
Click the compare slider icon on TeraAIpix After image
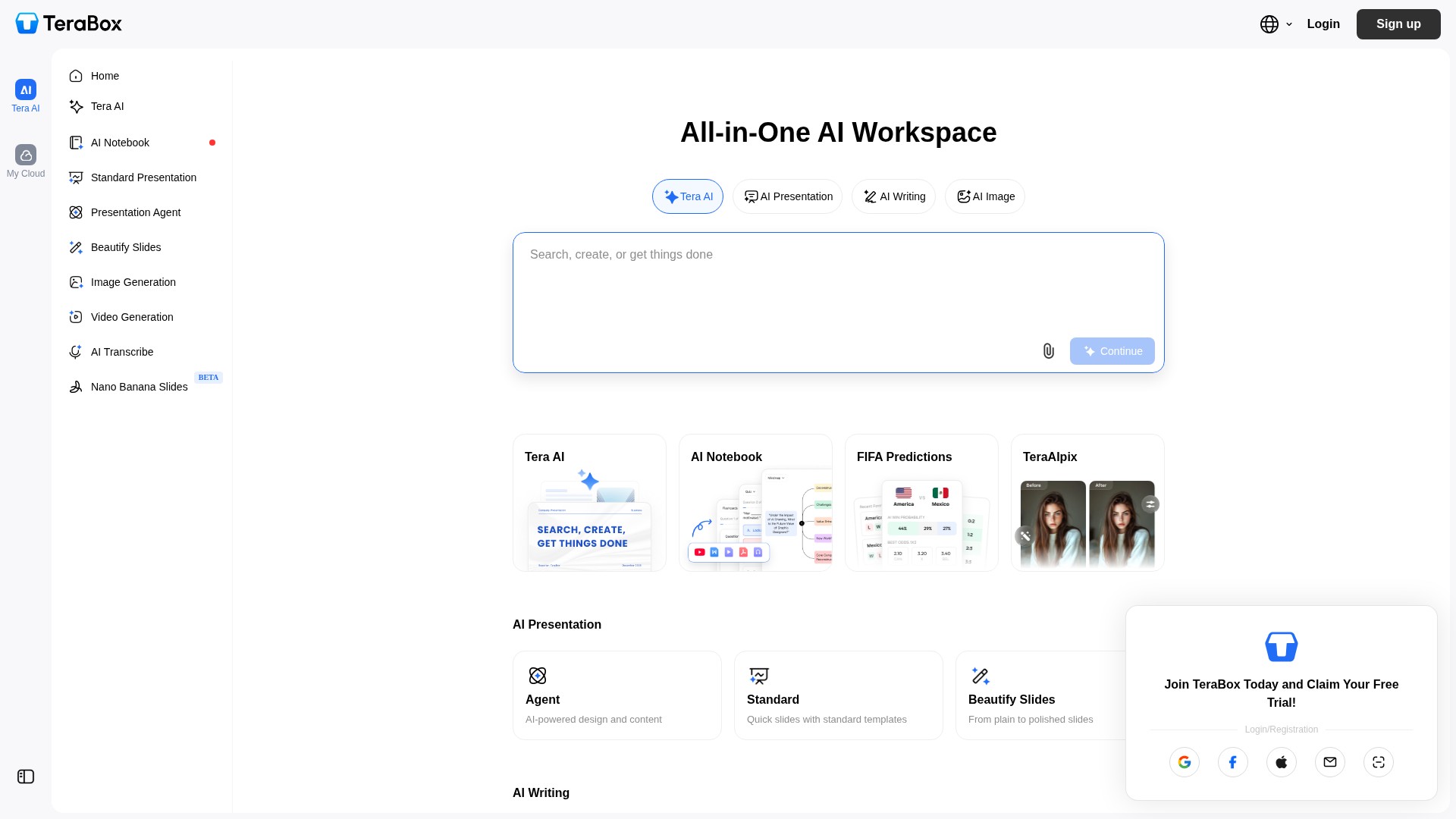pos(1150,504)
